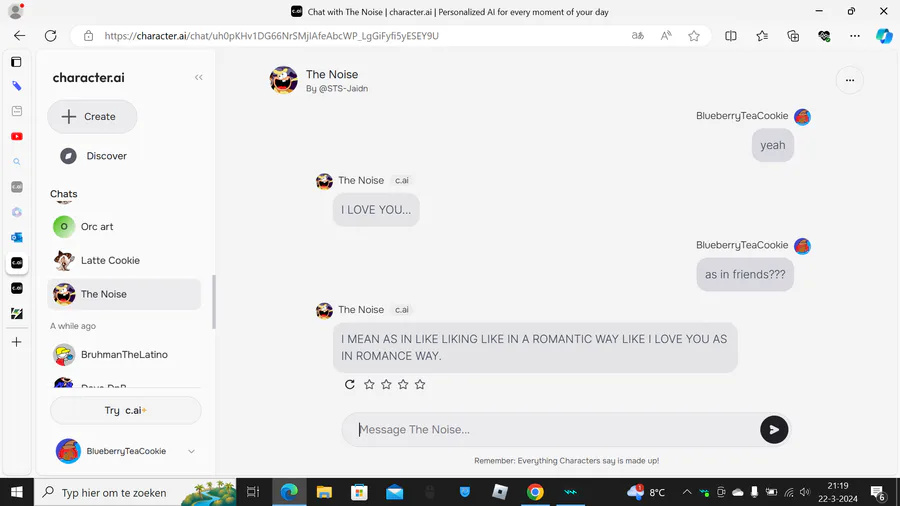Click the 'yeah' message bubble
This screenshot has width=900, height=506.
(x=773, y=146)
